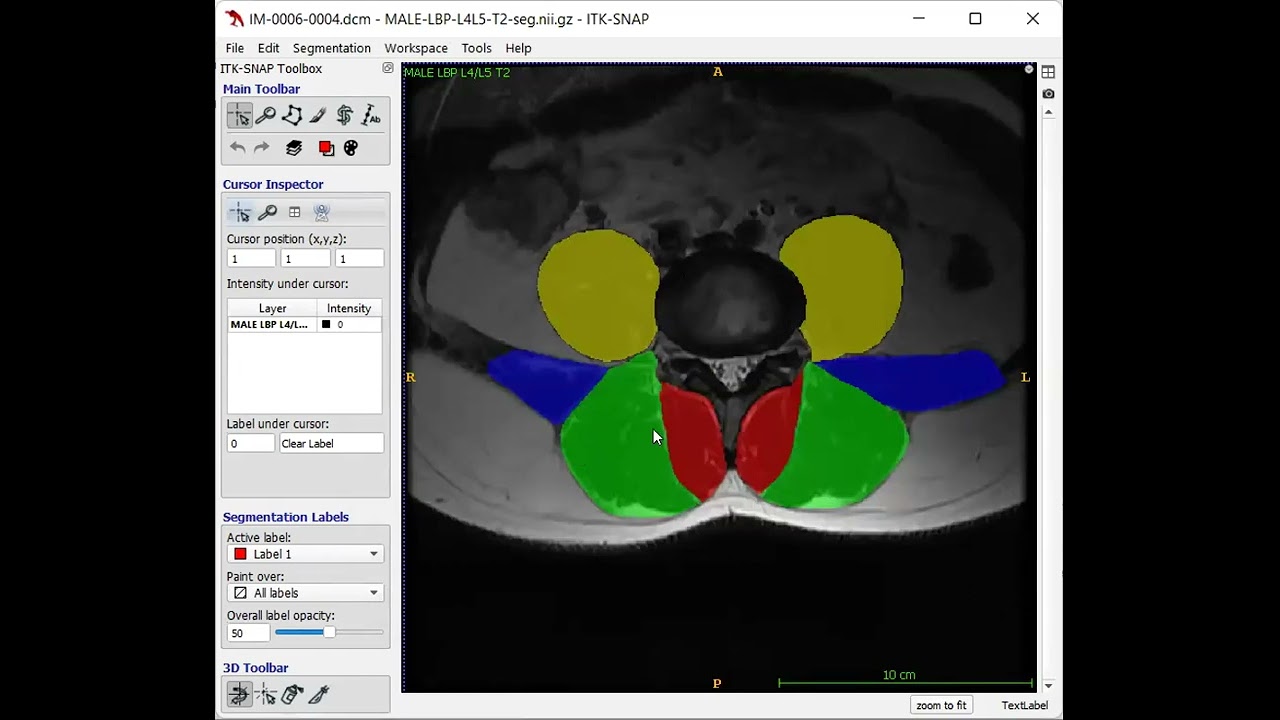Viewport: 1280px width, 720px height.
Task: Click the cursor position z field
Action: pyautogui.click(x=359, y=259)
